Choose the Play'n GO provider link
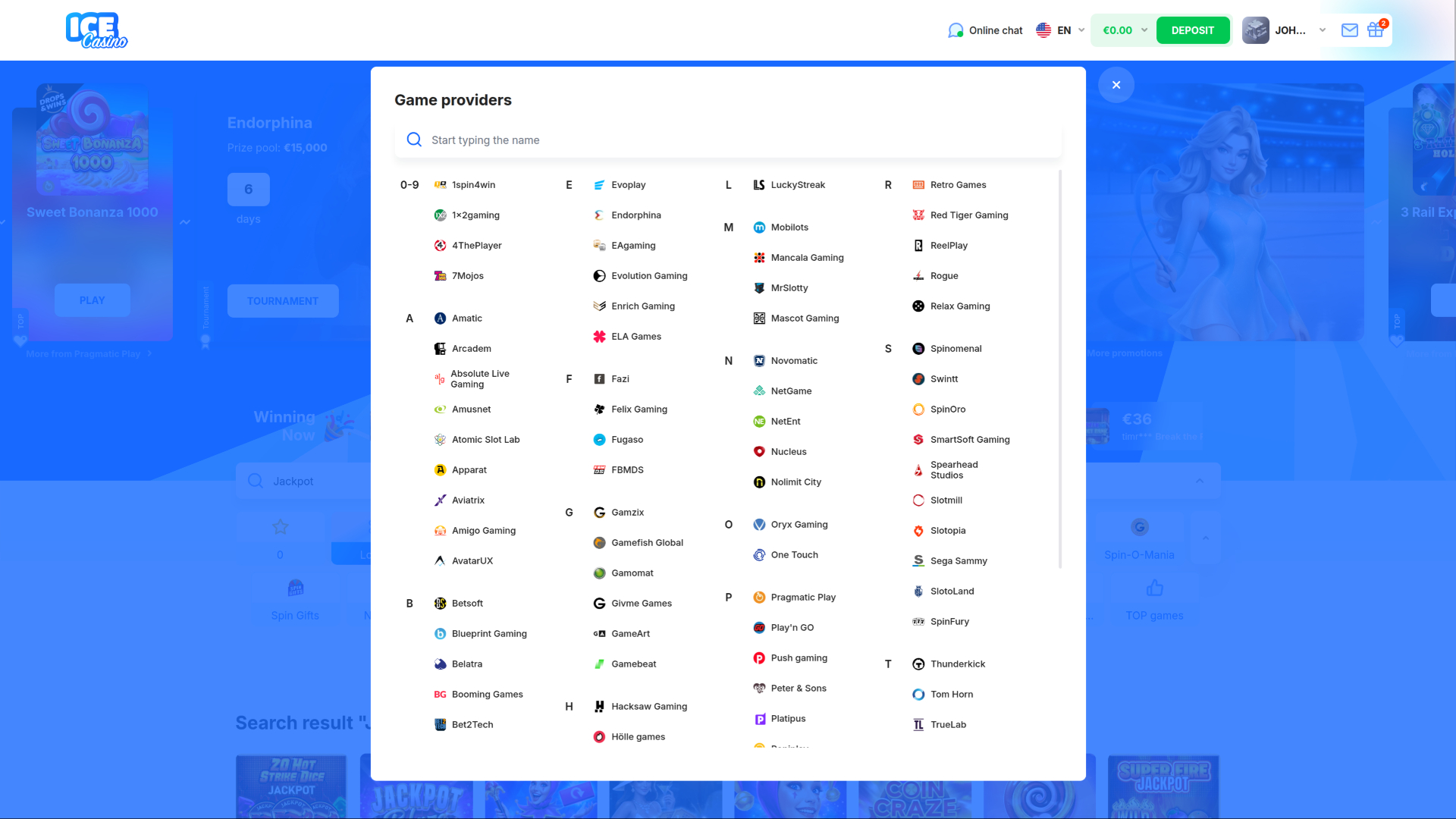The height and width of the screenshot is (819, 1456). (x=792, y=628)
